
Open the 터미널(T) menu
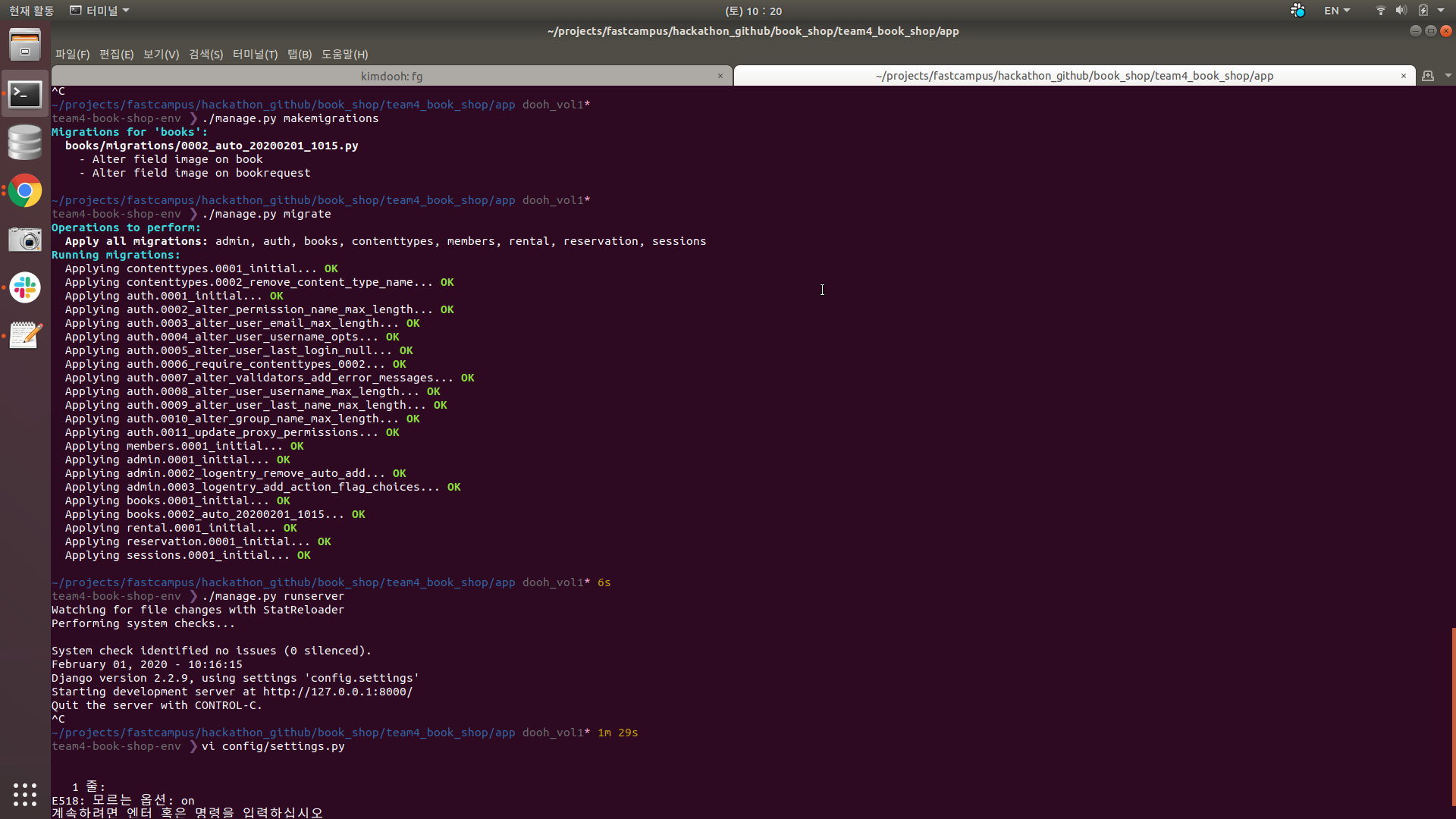point(255,54)
